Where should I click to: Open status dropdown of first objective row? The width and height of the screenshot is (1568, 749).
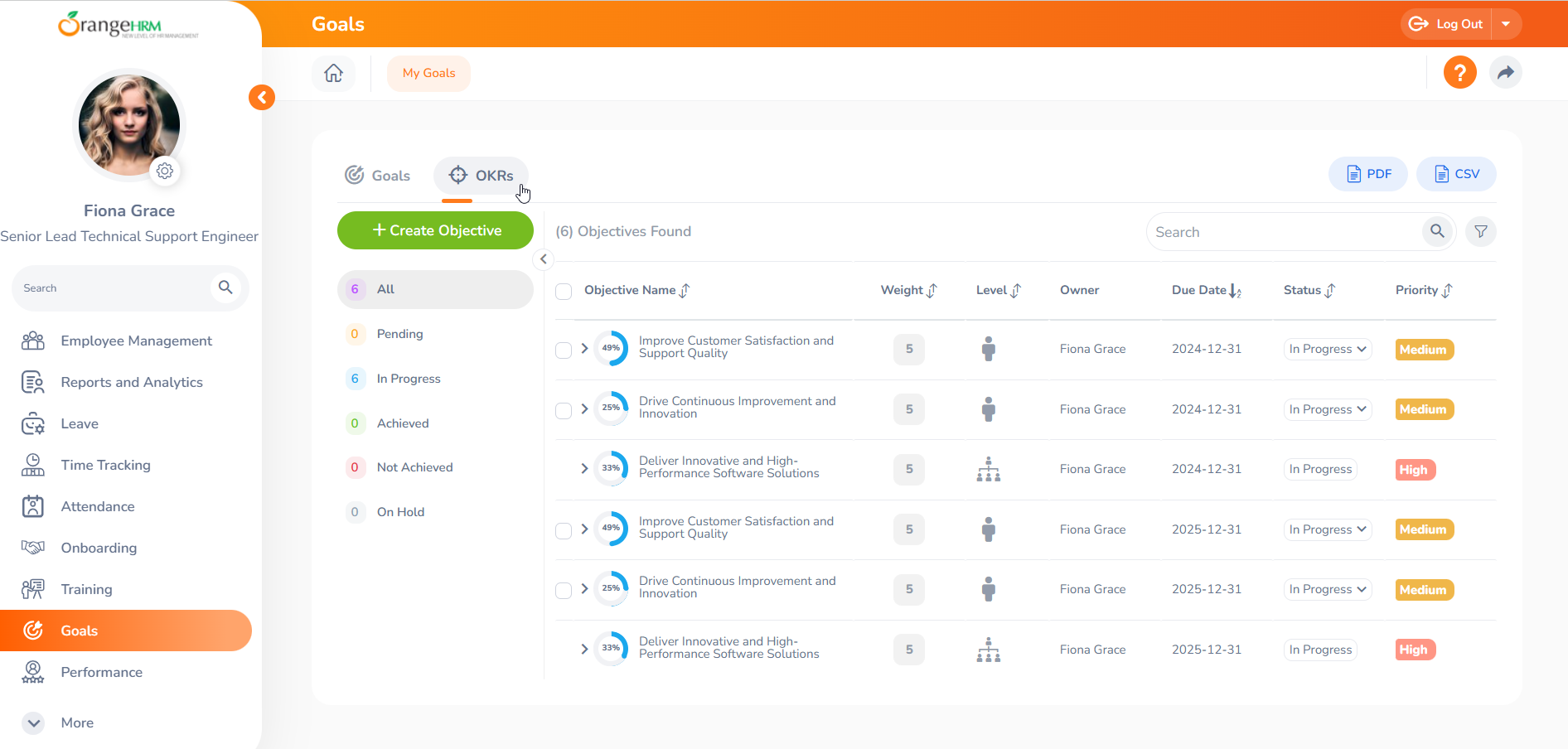(1327, 350)
